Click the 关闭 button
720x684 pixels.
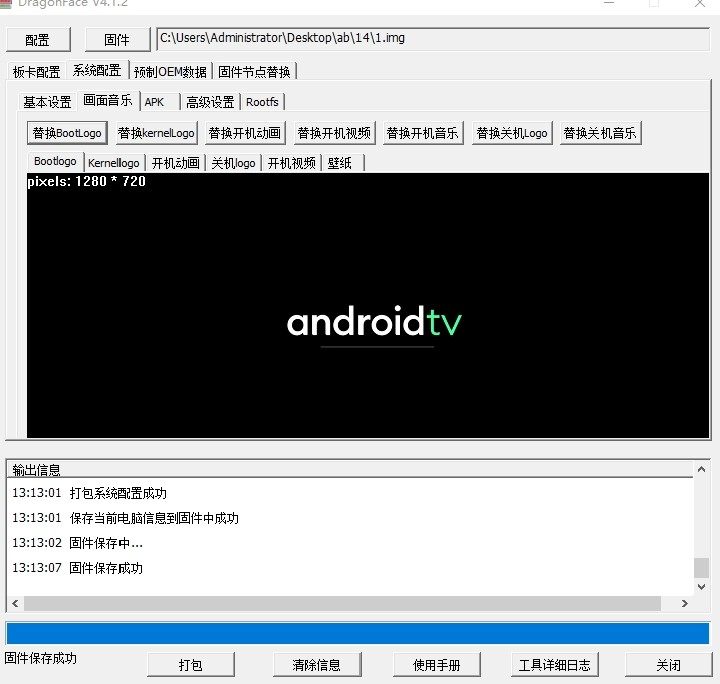click(x=669, y=665)
